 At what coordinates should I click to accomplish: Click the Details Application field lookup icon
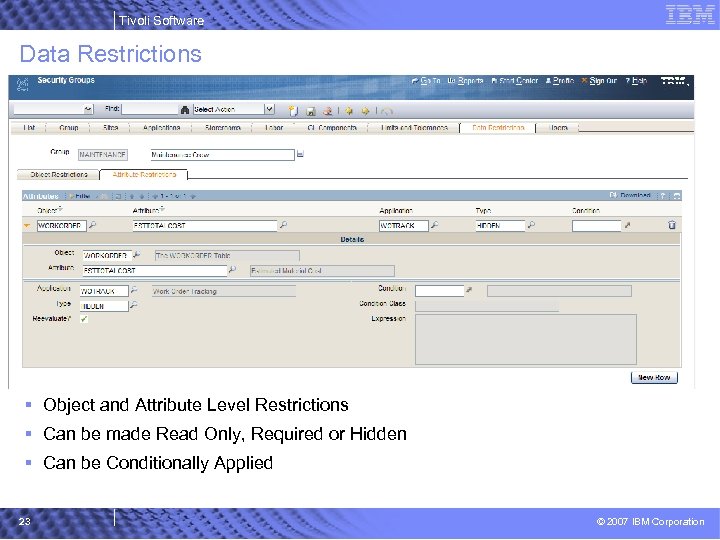(x=134, y=290)
